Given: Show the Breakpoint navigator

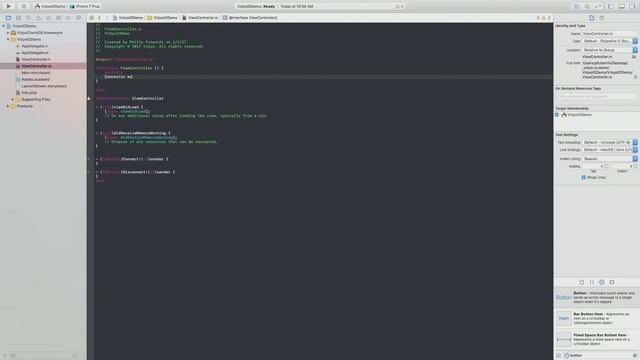Looking at the screenshot, I should click(68, 18).
